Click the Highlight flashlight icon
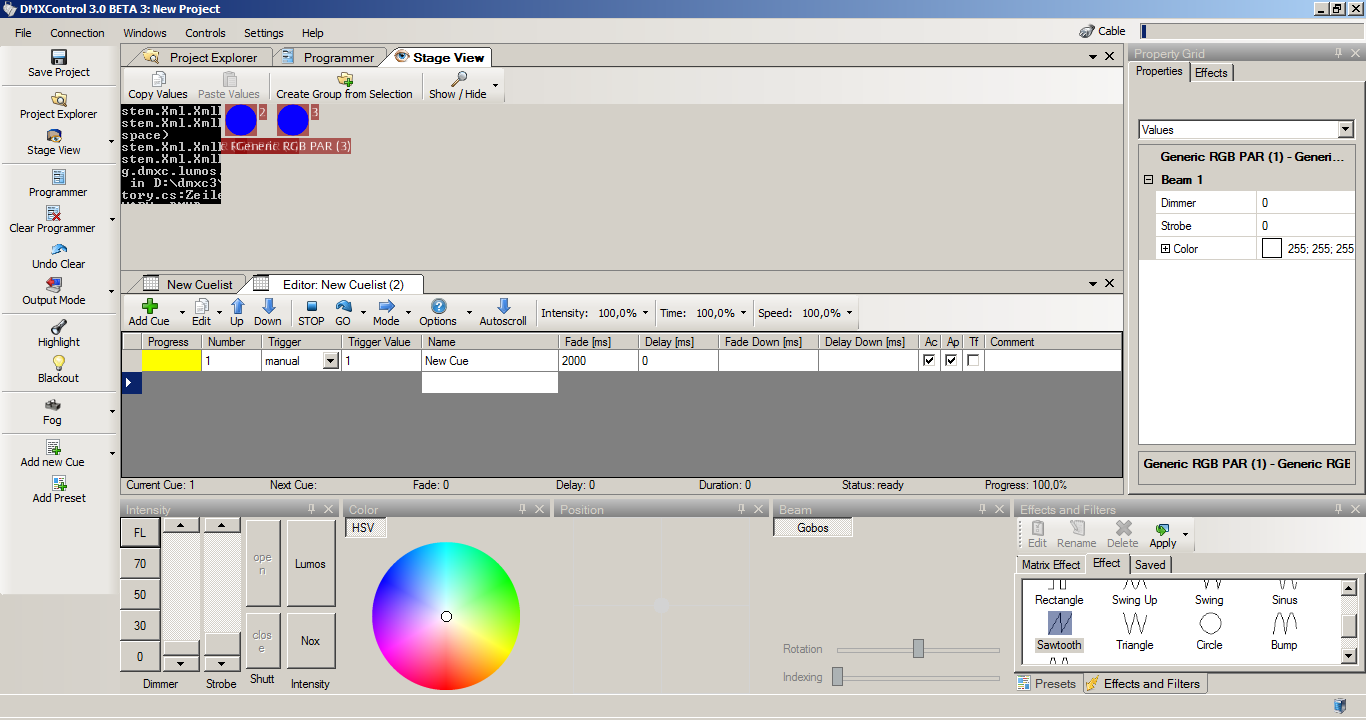Screen dimensions: 1366x720 [59, 327]
